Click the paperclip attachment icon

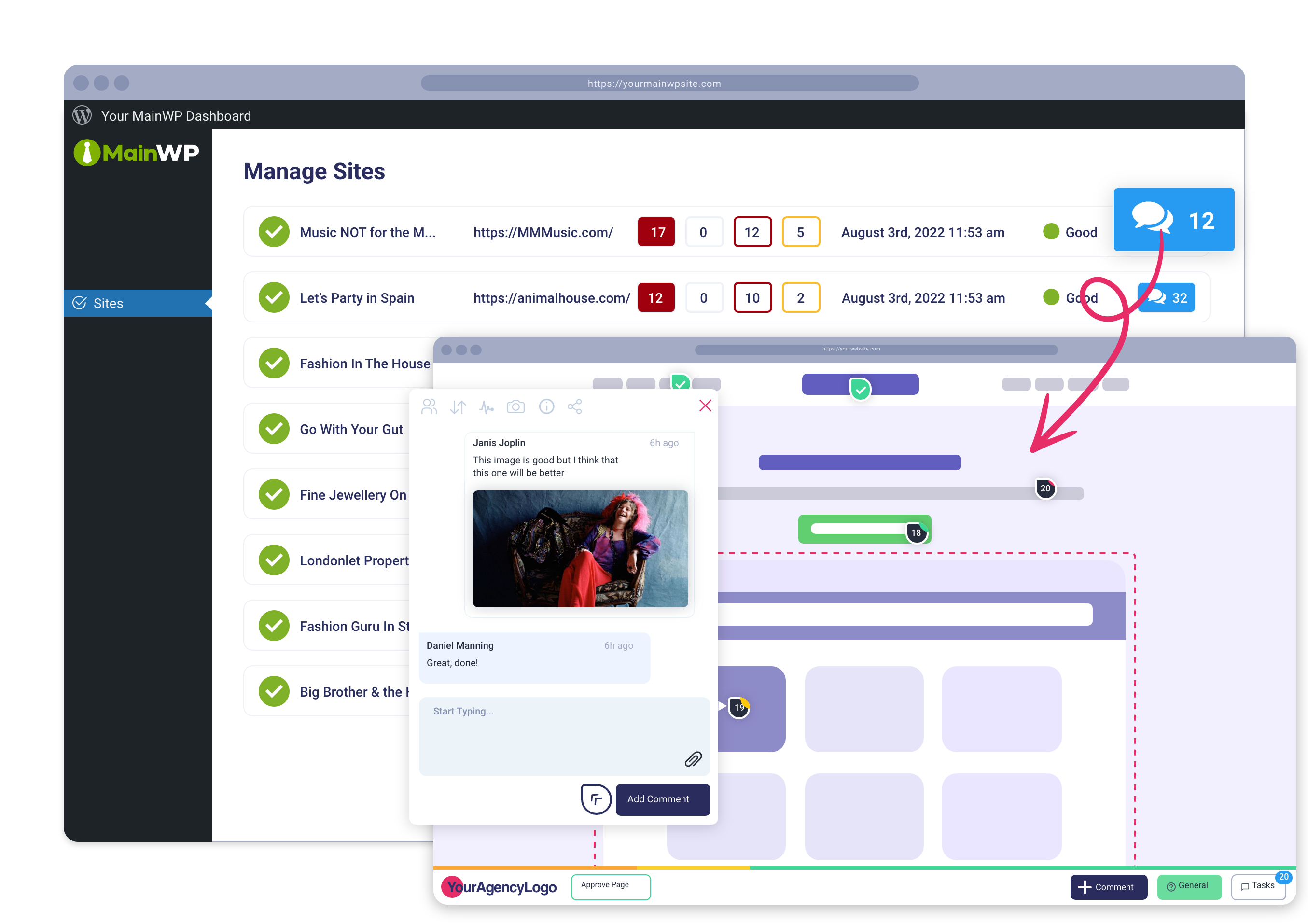click(x=693, y=759)
